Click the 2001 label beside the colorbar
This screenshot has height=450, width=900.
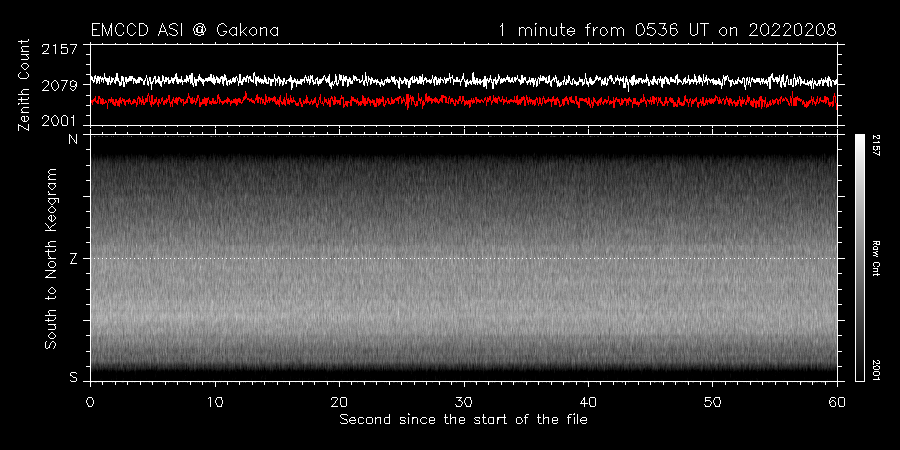click(878, 370)
